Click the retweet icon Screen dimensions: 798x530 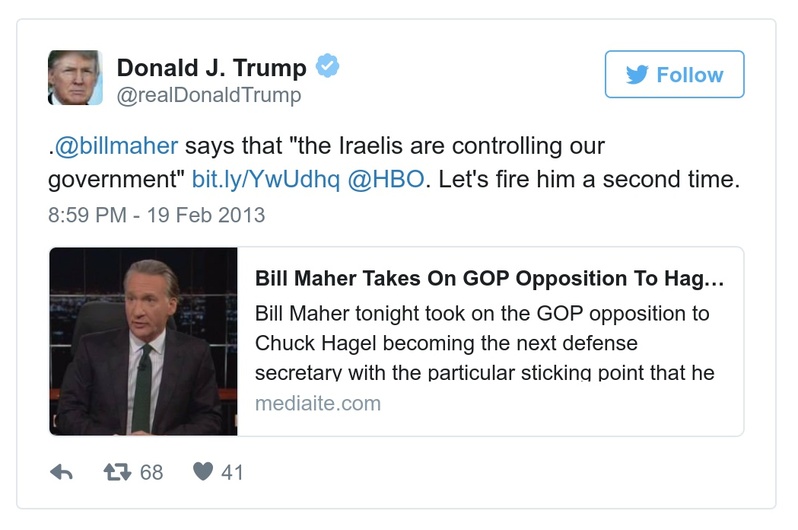pyautogui.click(x=118, y=471)
